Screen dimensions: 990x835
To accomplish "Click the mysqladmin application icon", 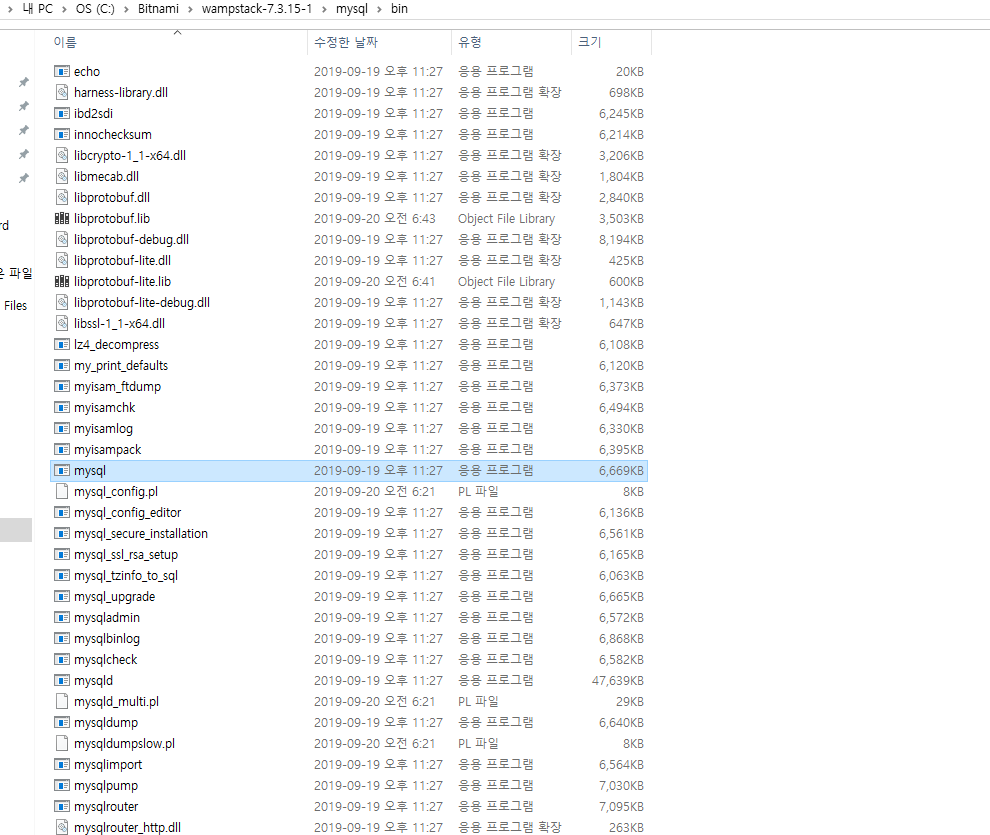I will tap(62, 617).
